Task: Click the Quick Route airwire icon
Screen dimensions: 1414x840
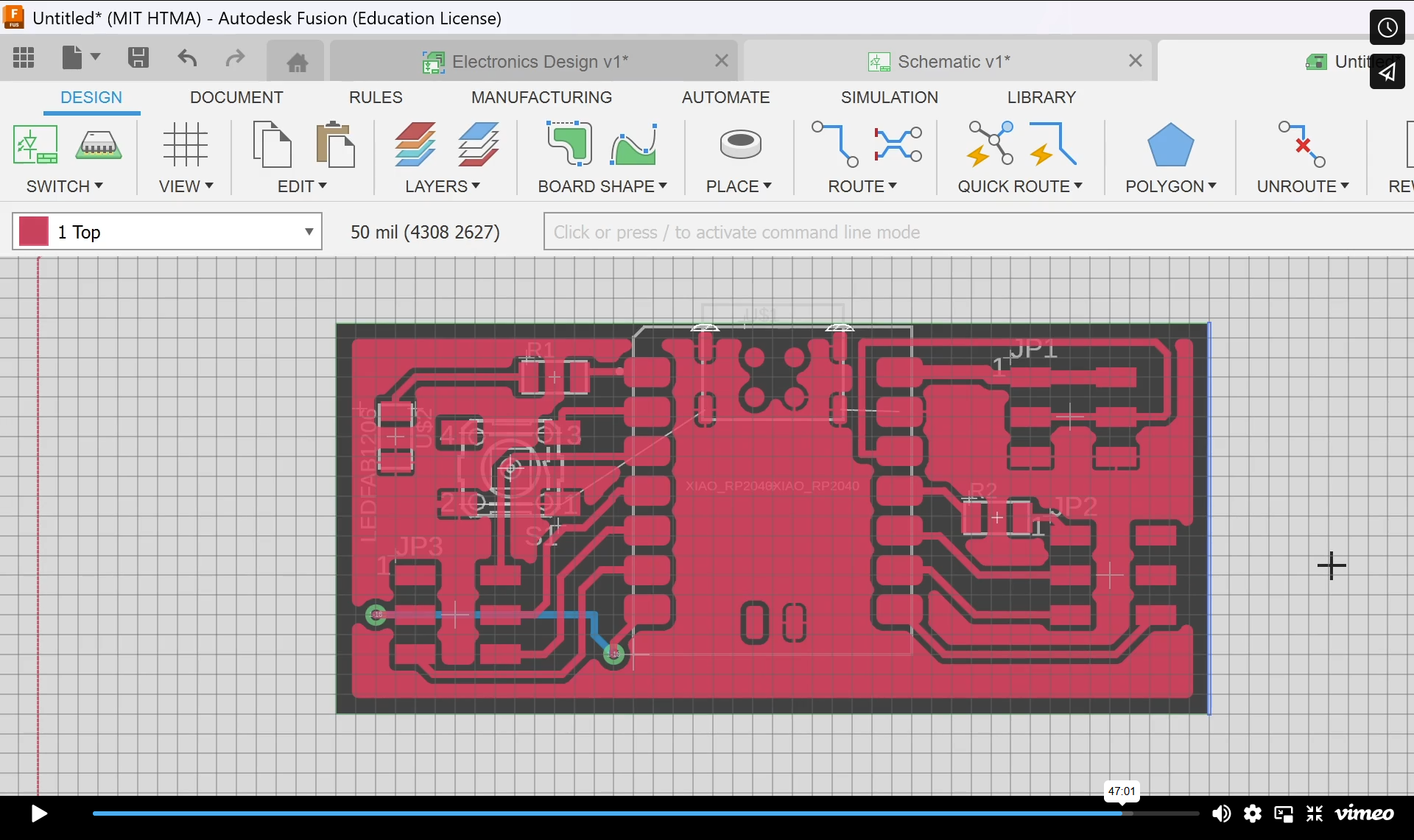Action: (990, 144)
